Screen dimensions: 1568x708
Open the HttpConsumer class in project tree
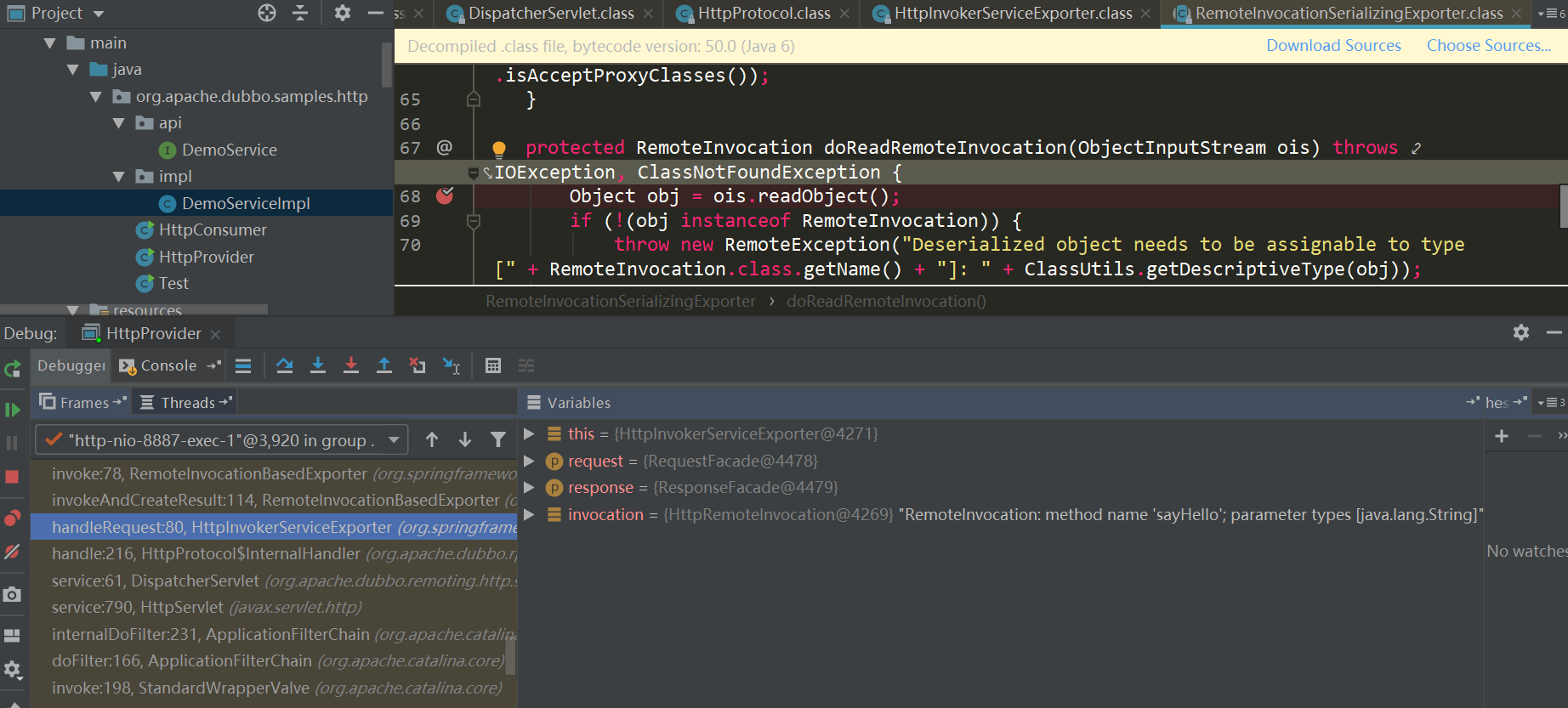point(212,230)
